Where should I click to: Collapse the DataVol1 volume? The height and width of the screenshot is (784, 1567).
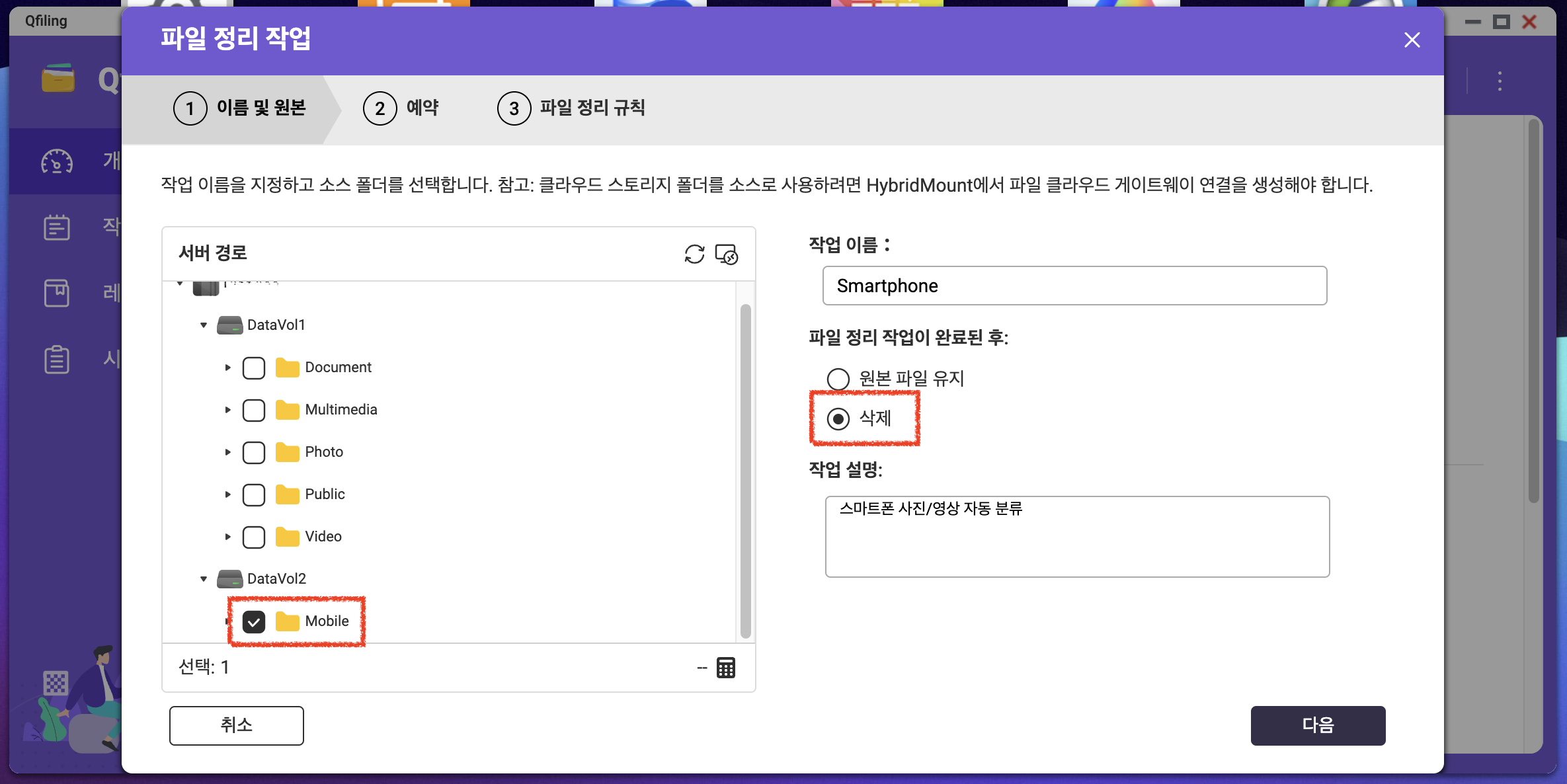pos(204,325)
